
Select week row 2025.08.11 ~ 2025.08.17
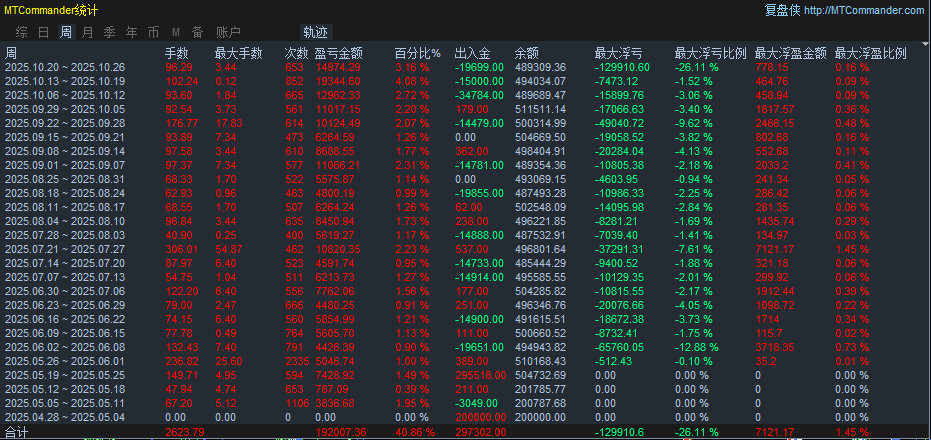[x=466, y=207]
